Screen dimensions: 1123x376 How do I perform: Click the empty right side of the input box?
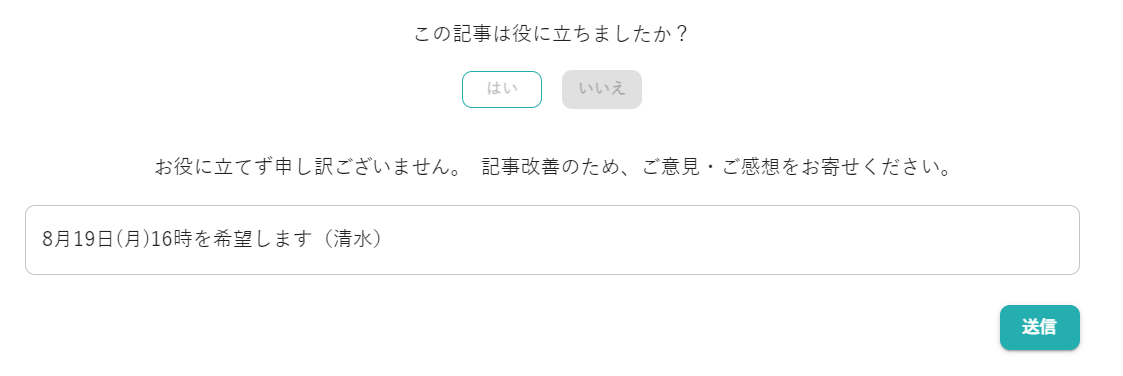coord(731,240)
